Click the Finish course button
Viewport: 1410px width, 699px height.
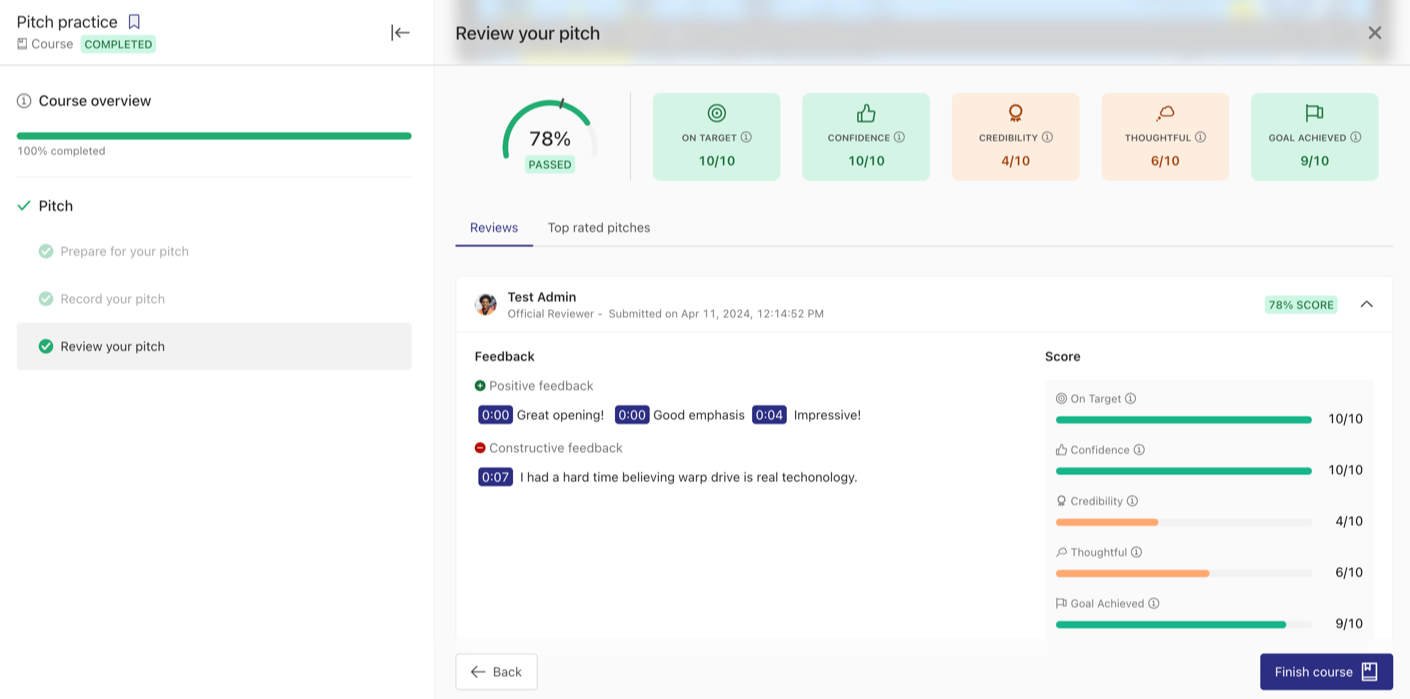pyautogui.click(x=1326, y=672)
